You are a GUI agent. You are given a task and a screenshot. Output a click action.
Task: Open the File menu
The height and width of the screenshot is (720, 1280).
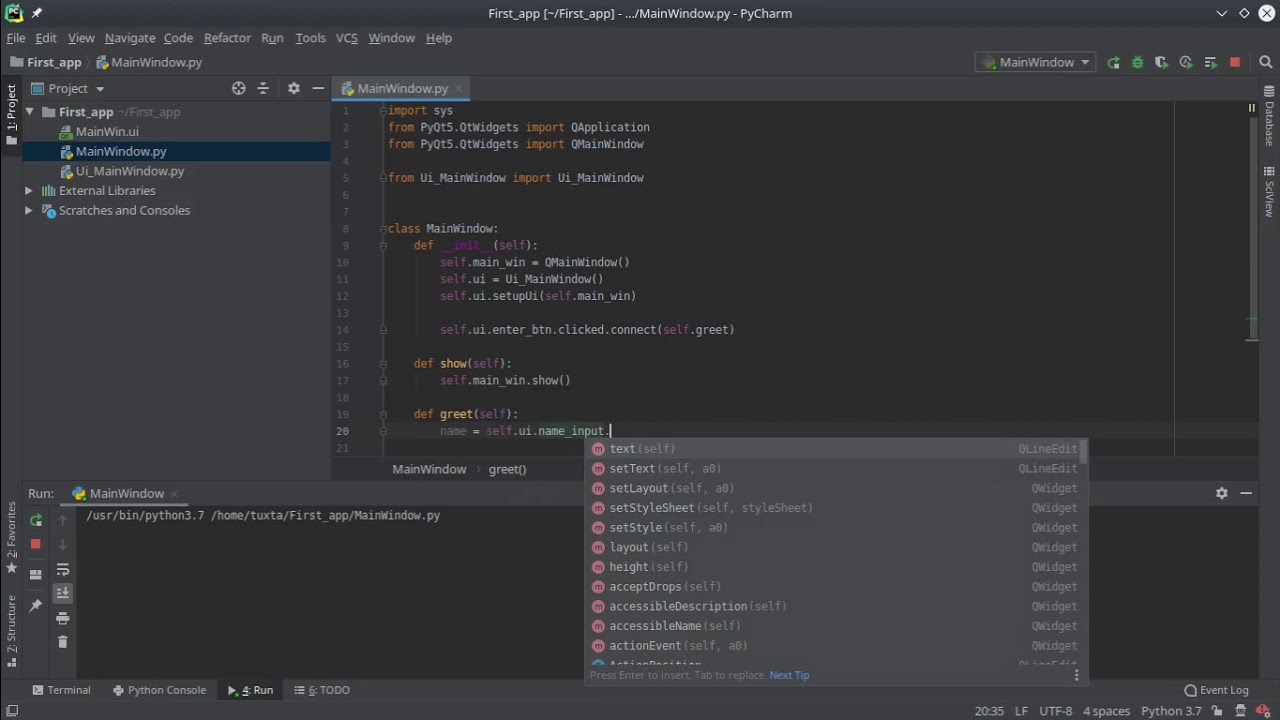tap(16, 38)
